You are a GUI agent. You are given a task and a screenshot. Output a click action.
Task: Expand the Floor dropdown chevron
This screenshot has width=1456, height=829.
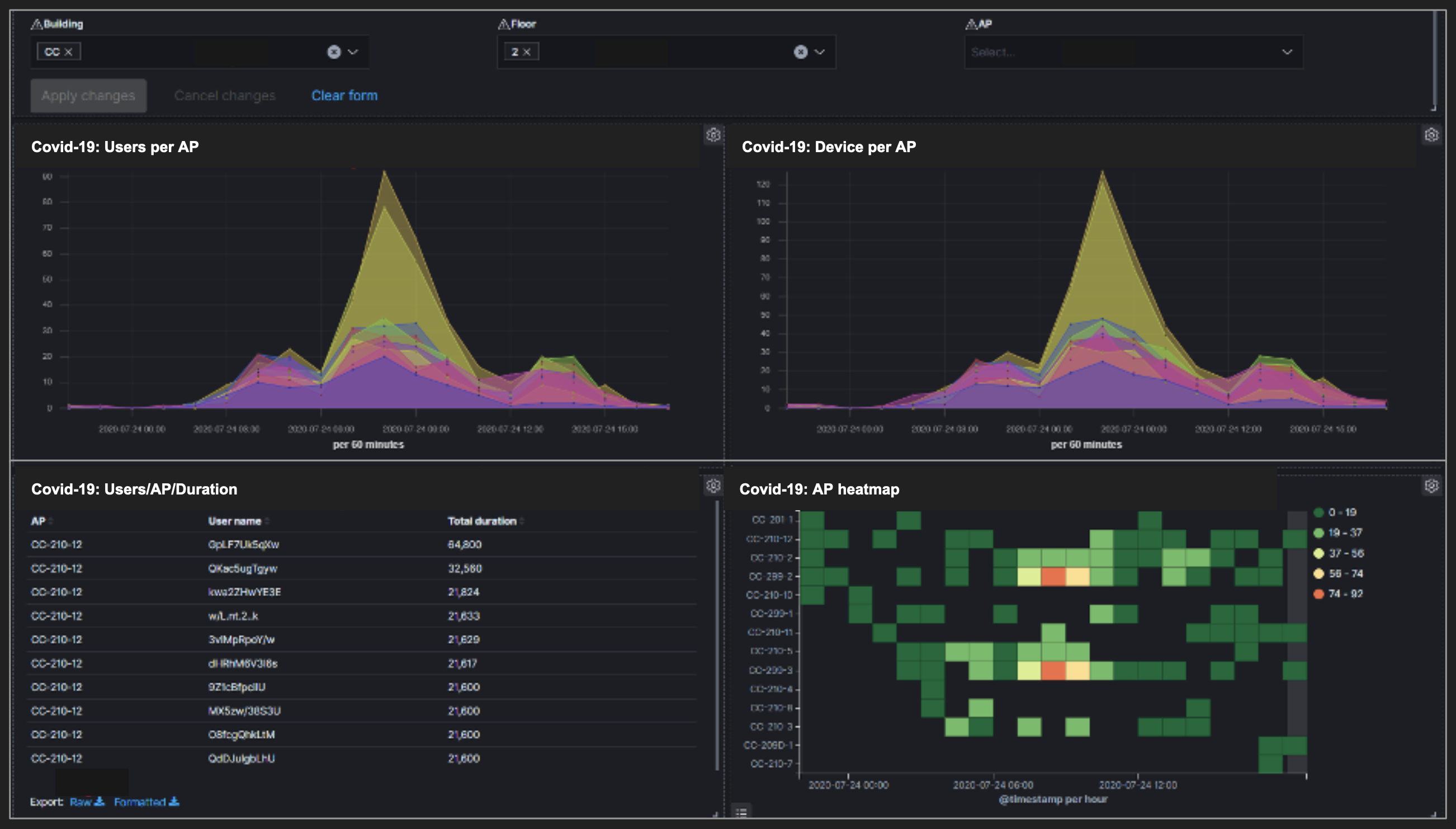pos(820,52)
